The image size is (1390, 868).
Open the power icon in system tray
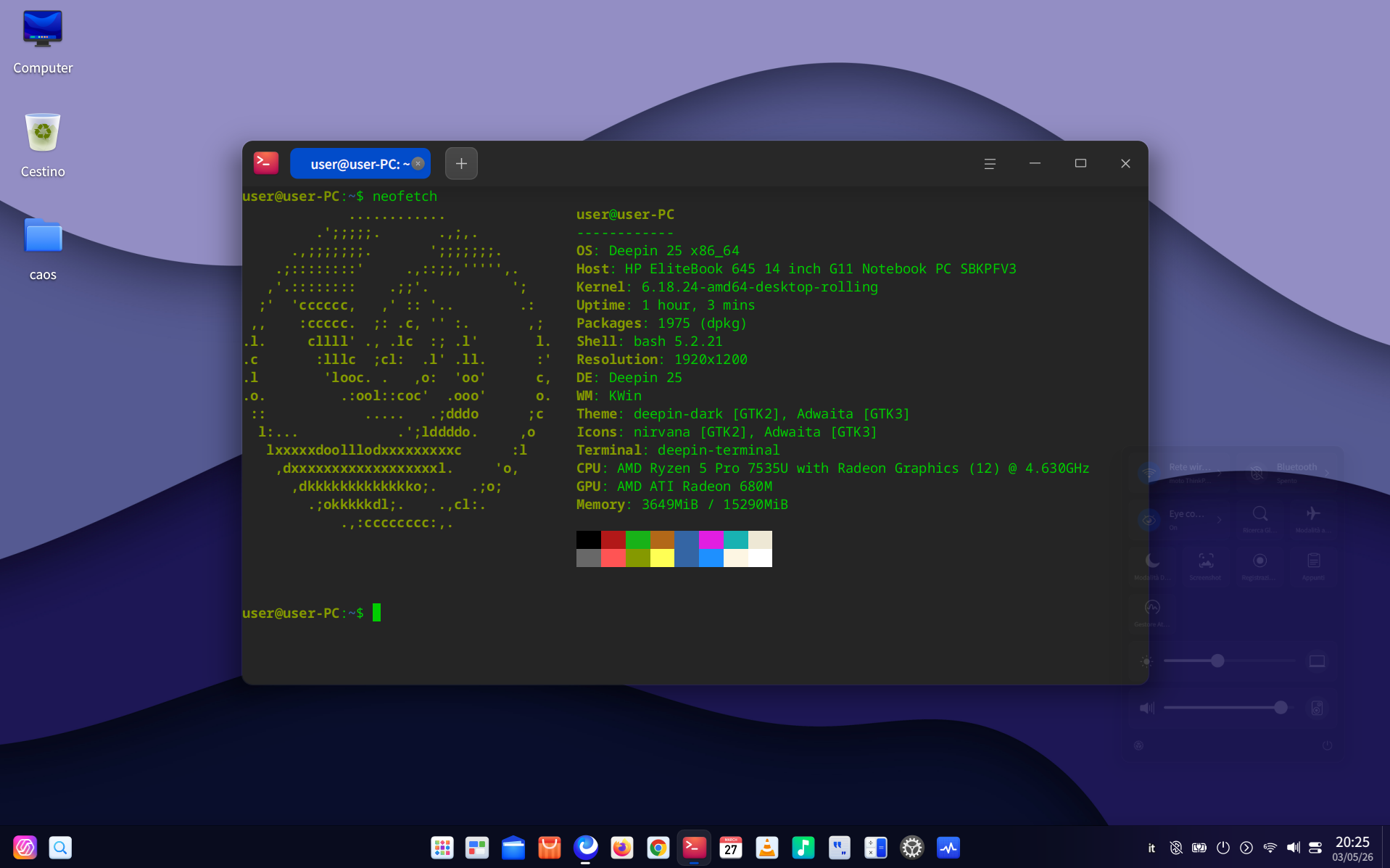[x=1223, y=848]
